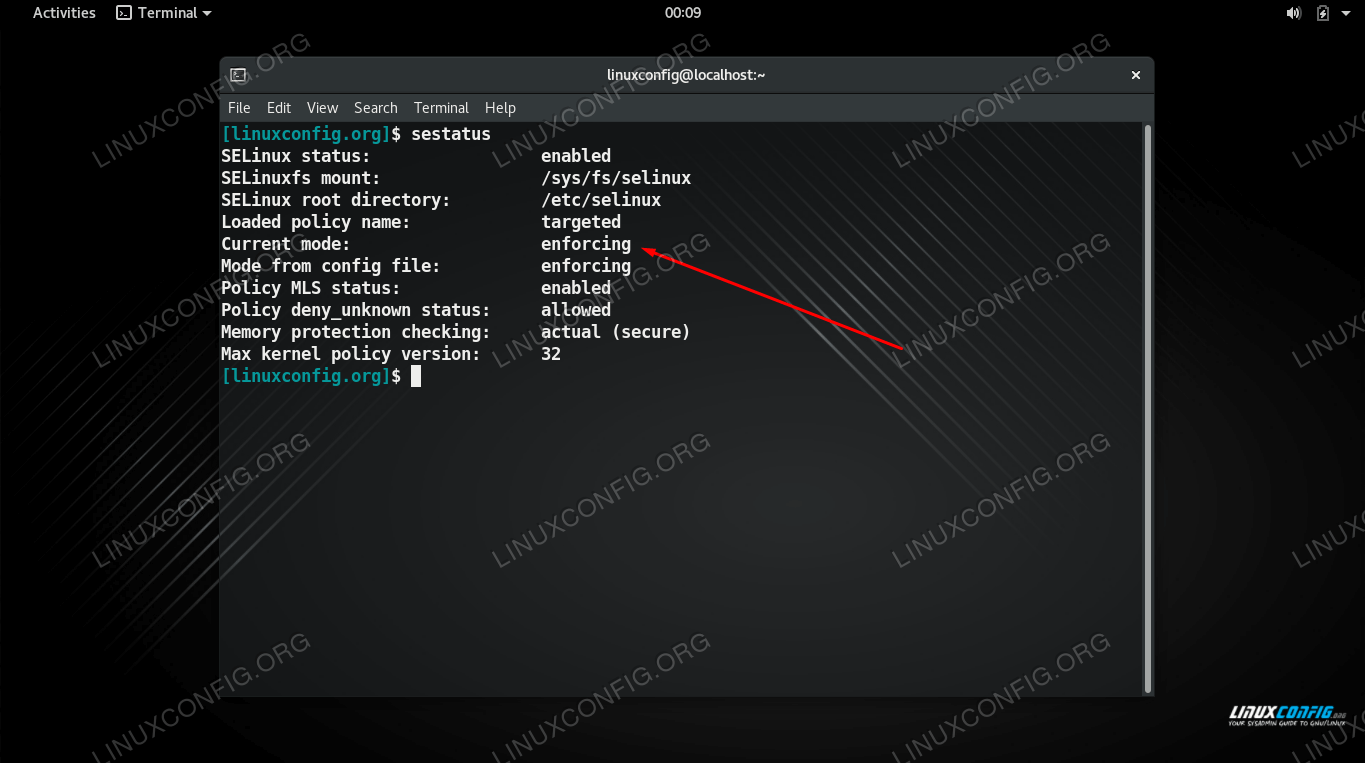Open the File menu

click(239, 108)
